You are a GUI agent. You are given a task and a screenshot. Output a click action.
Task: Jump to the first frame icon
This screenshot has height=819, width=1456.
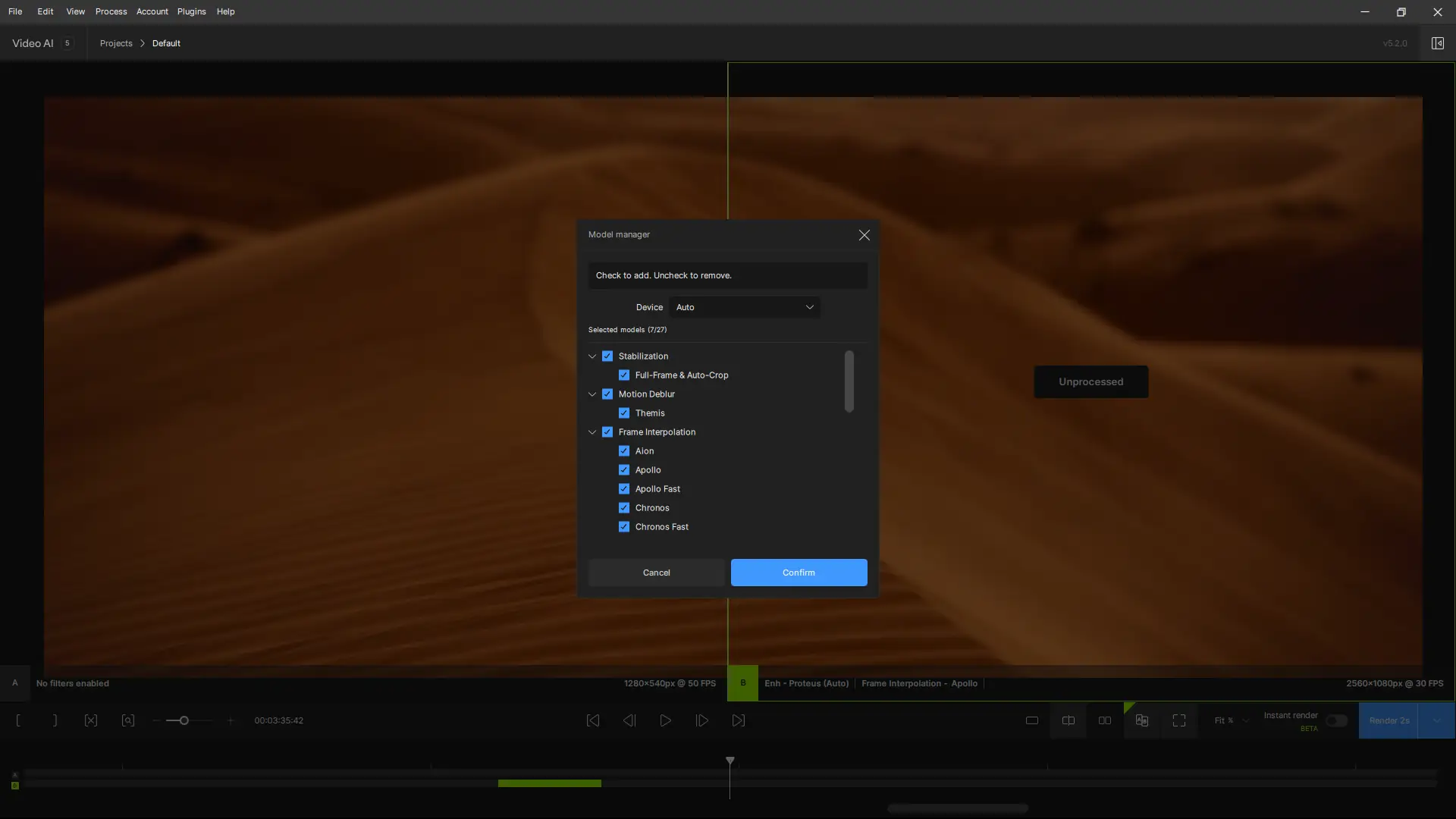click(x=593, y=720)
